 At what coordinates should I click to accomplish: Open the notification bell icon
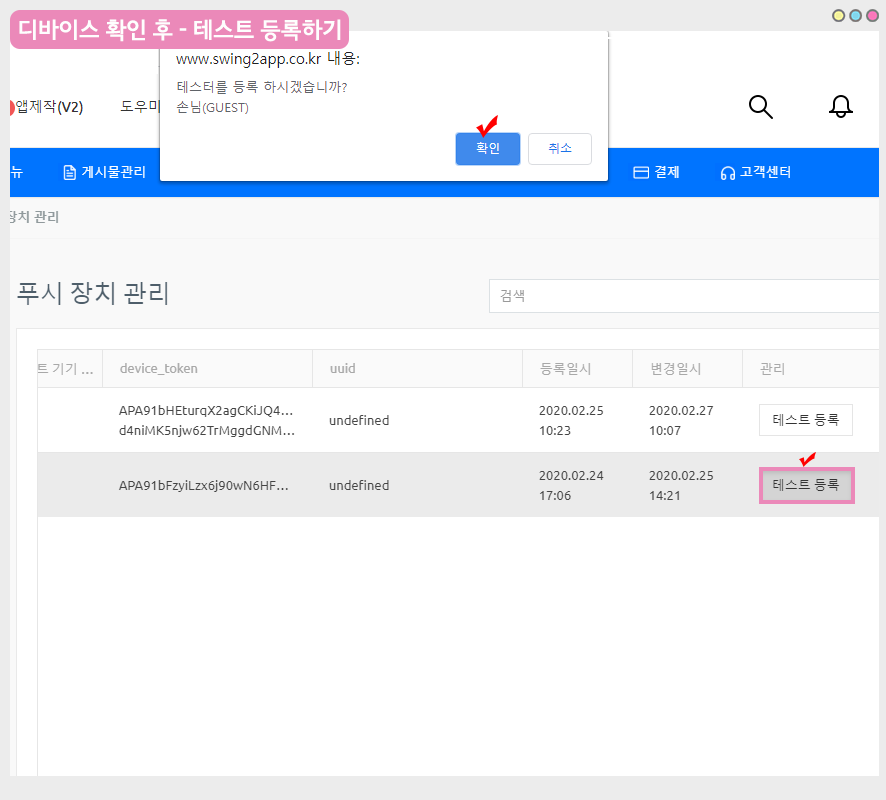[841, 107]
